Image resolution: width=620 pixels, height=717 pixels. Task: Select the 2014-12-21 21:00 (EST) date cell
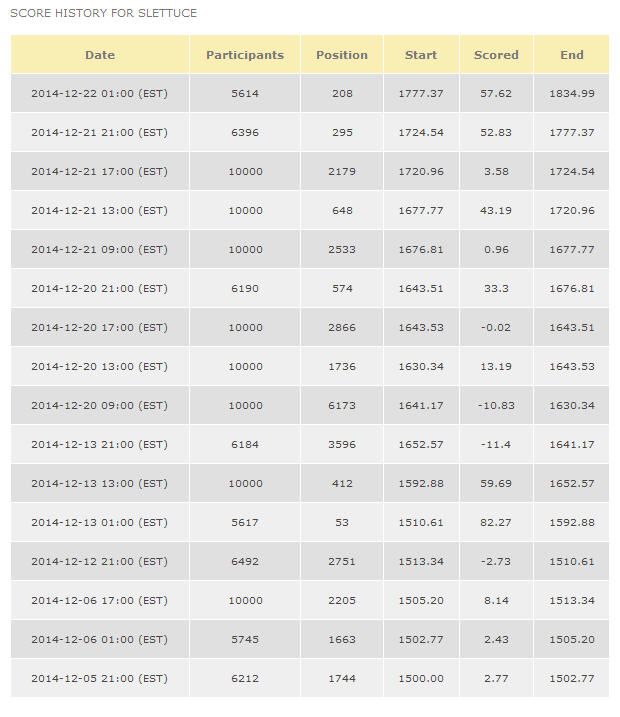99,132
